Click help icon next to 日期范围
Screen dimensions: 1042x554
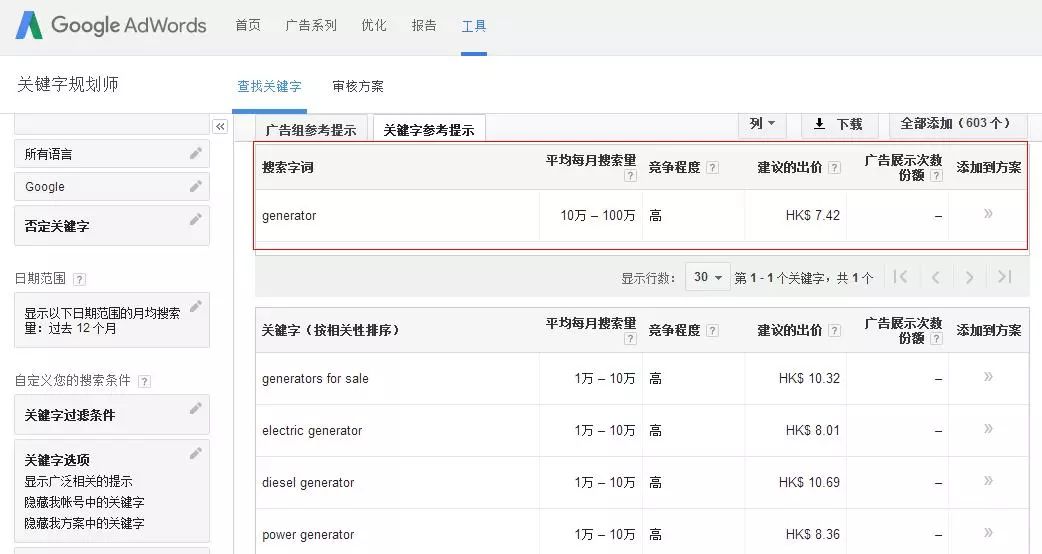click(x=80, y=279)
